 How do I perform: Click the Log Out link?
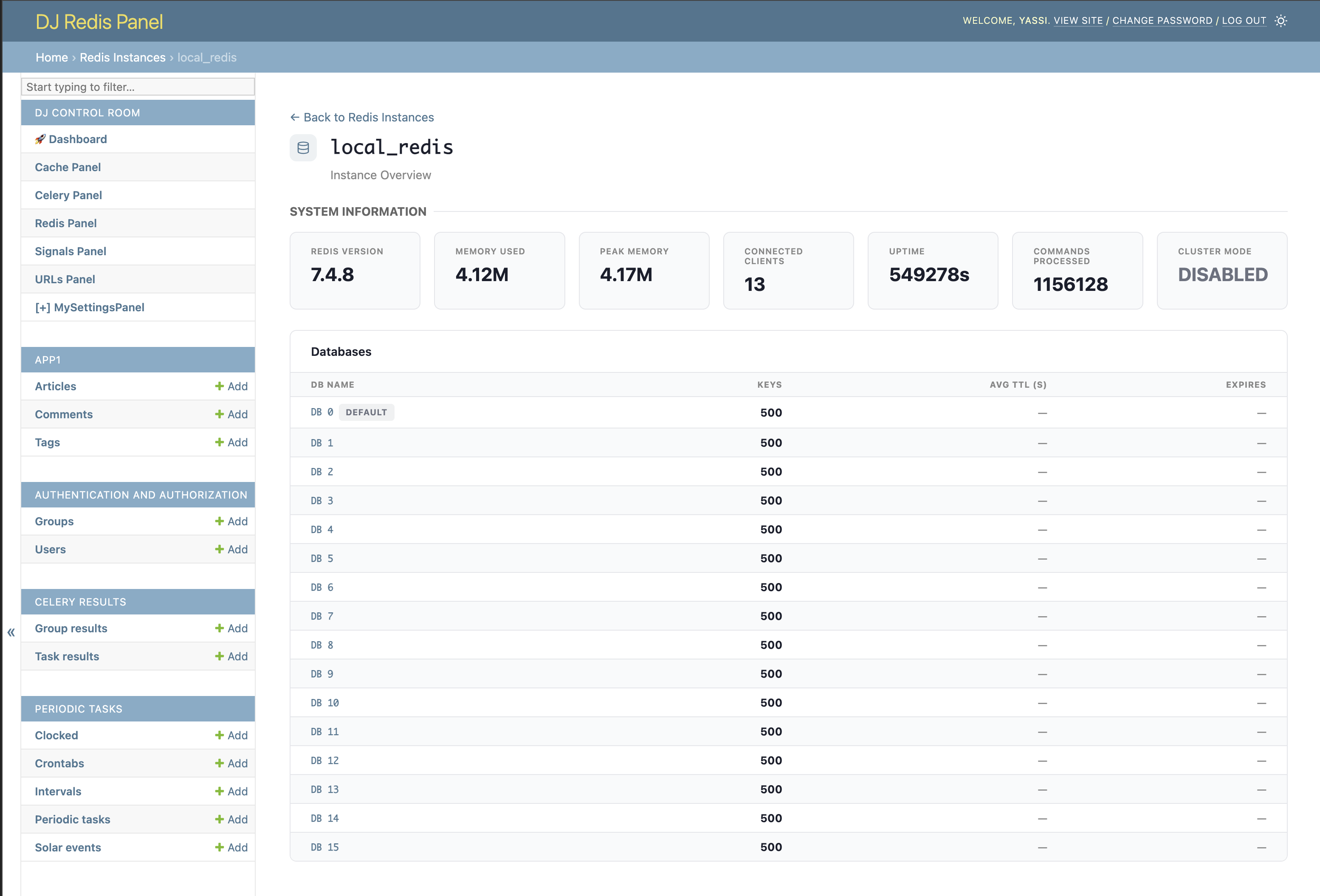point(1244,20)
